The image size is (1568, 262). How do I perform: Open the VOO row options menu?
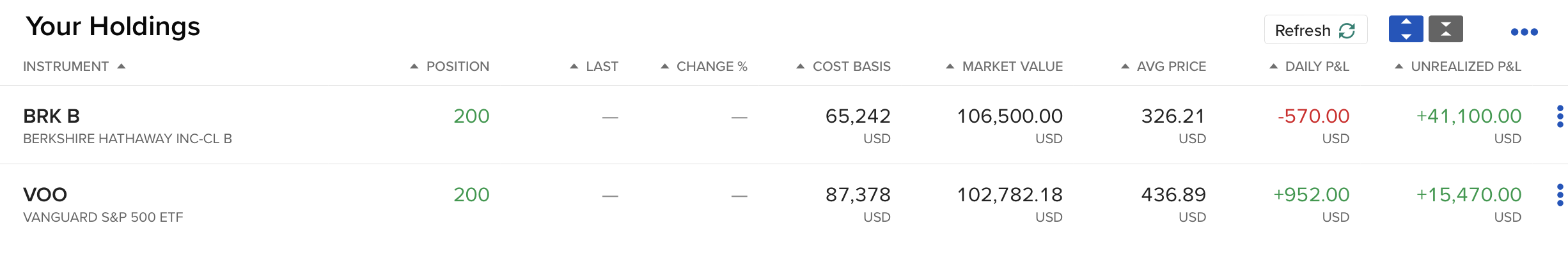[x=1560, y=195]
